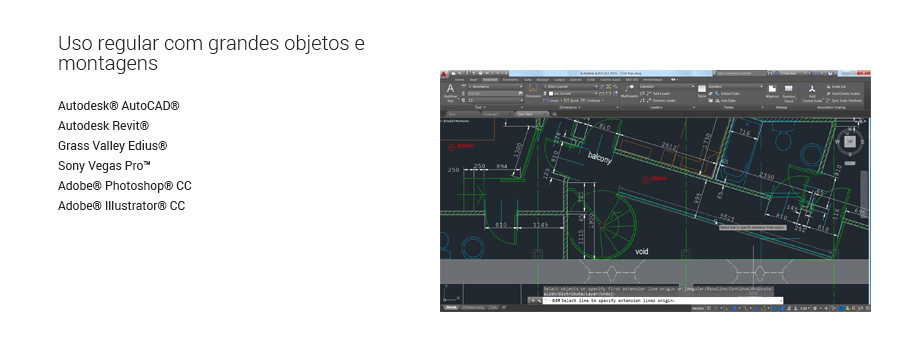Toggle snap mode in the status bar

pos(716,308)
